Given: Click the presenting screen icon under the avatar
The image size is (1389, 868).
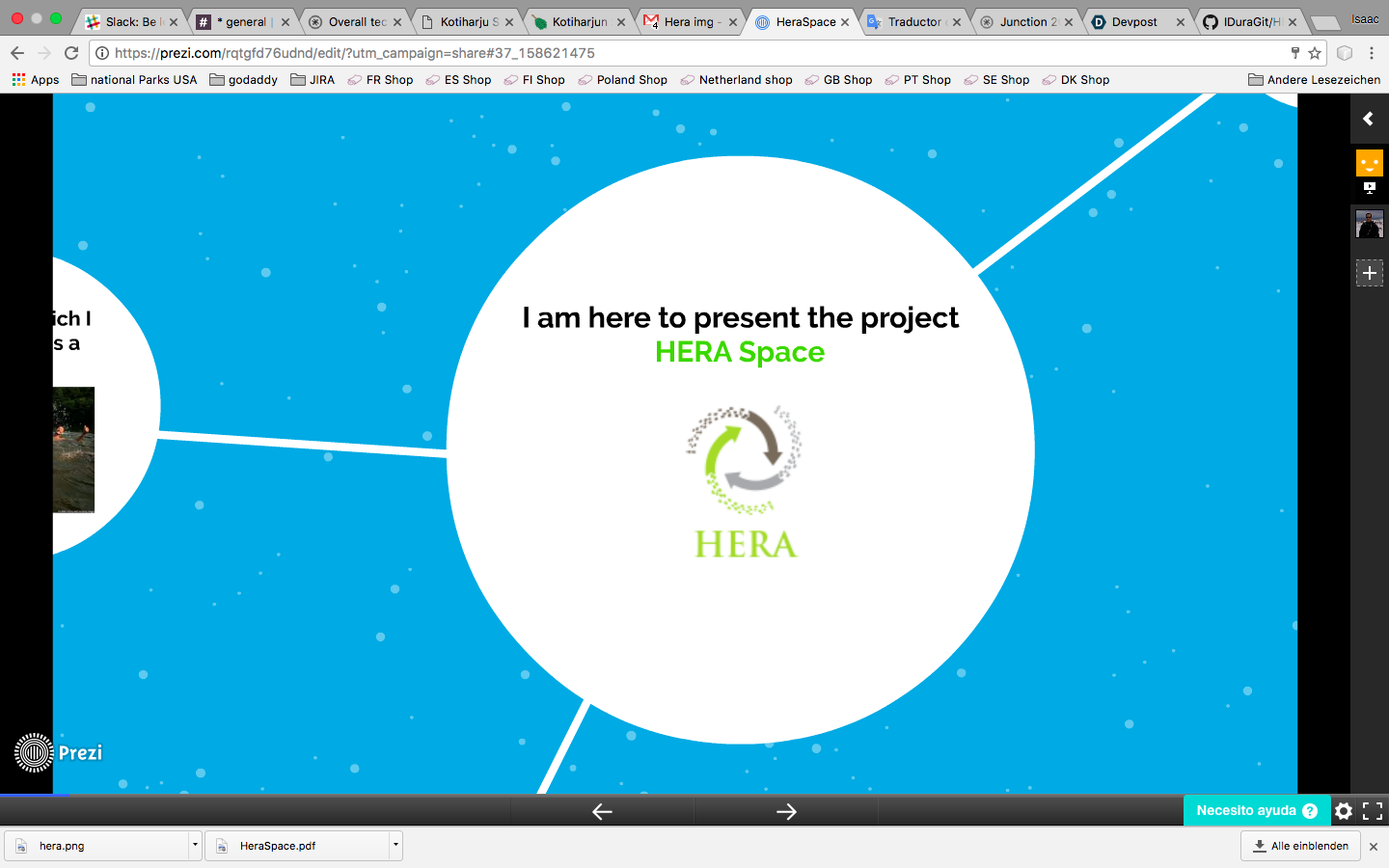Looking at the screenshot, I should 1370,187.
